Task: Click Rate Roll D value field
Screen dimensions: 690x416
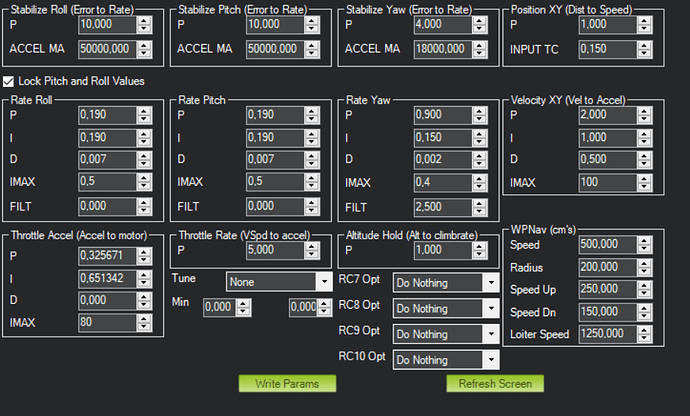Action: coord(107,159)
